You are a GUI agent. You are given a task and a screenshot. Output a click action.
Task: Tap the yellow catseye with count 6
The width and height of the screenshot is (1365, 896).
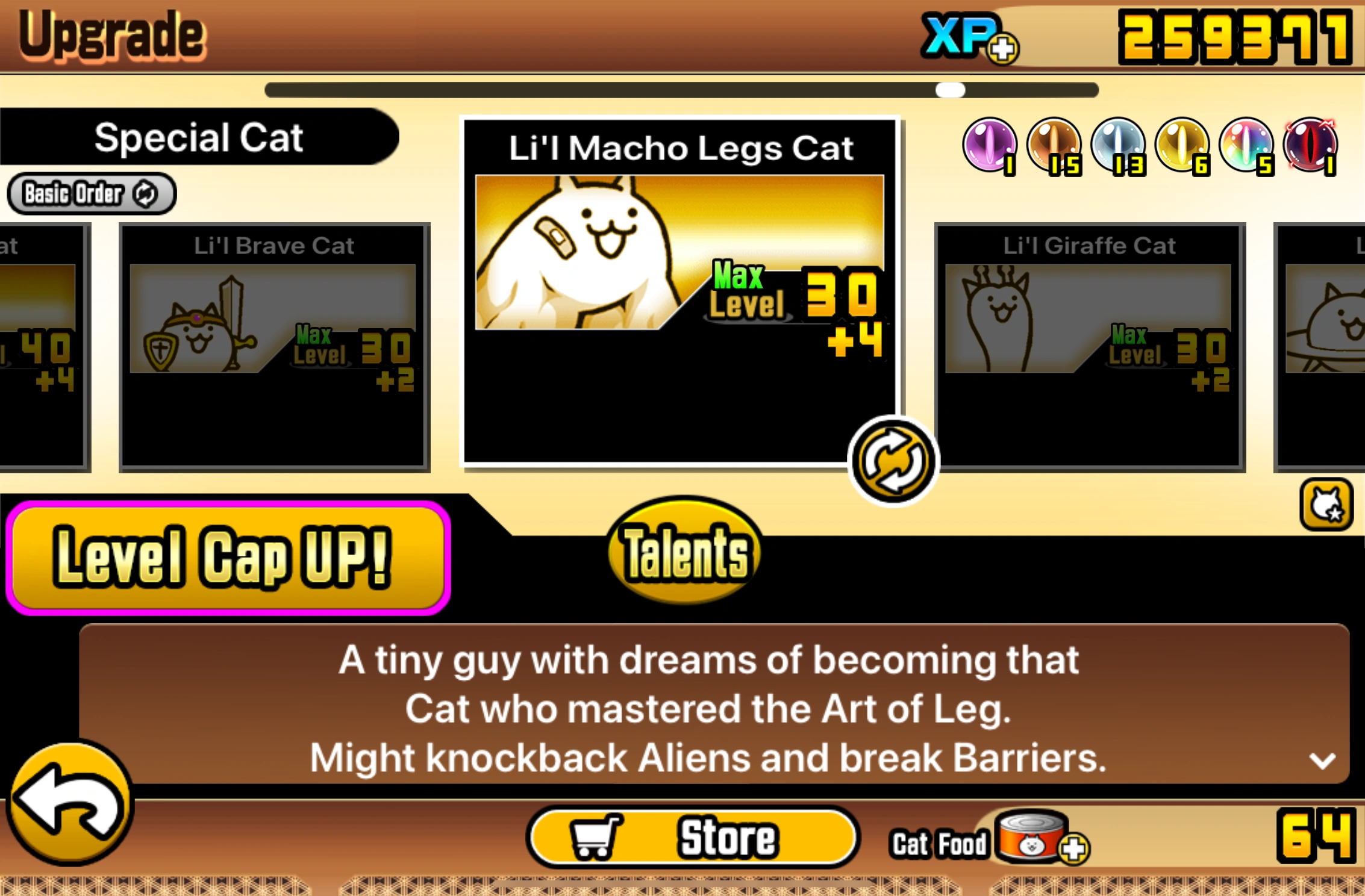1182,145
